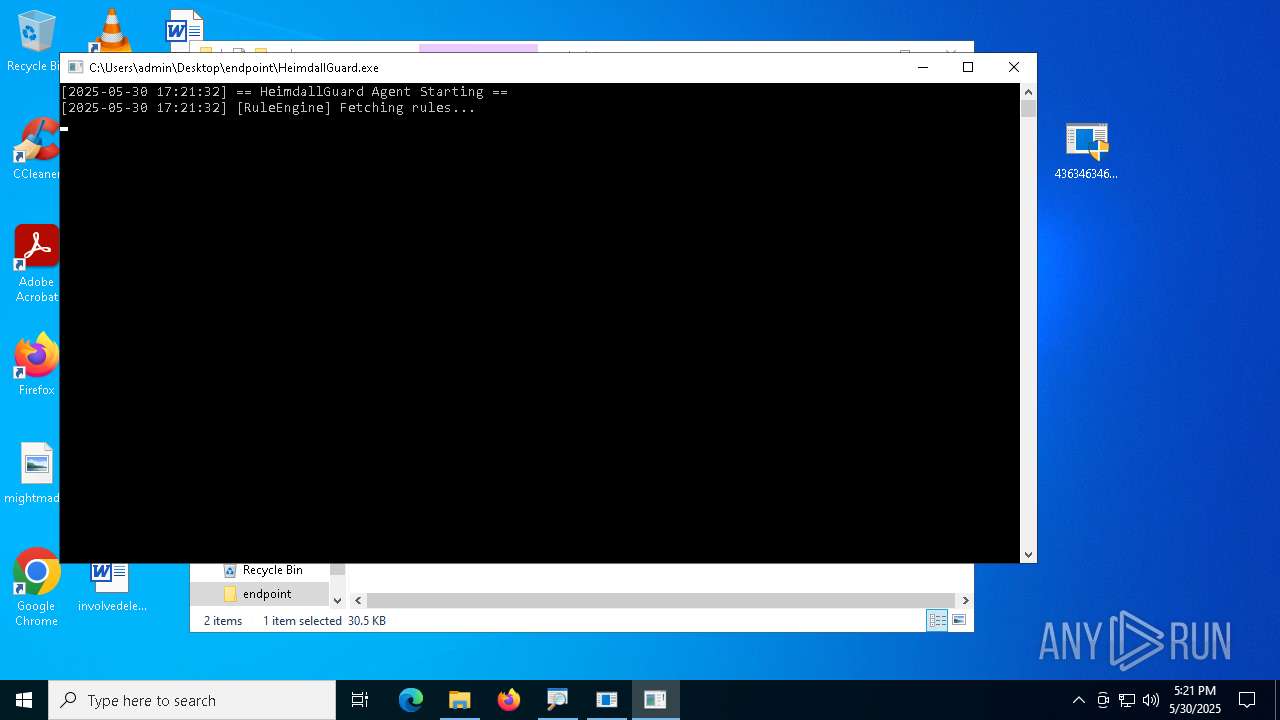Click console scrollbar up arrow
The image size is (1280, 720).
click(1028, 91)
